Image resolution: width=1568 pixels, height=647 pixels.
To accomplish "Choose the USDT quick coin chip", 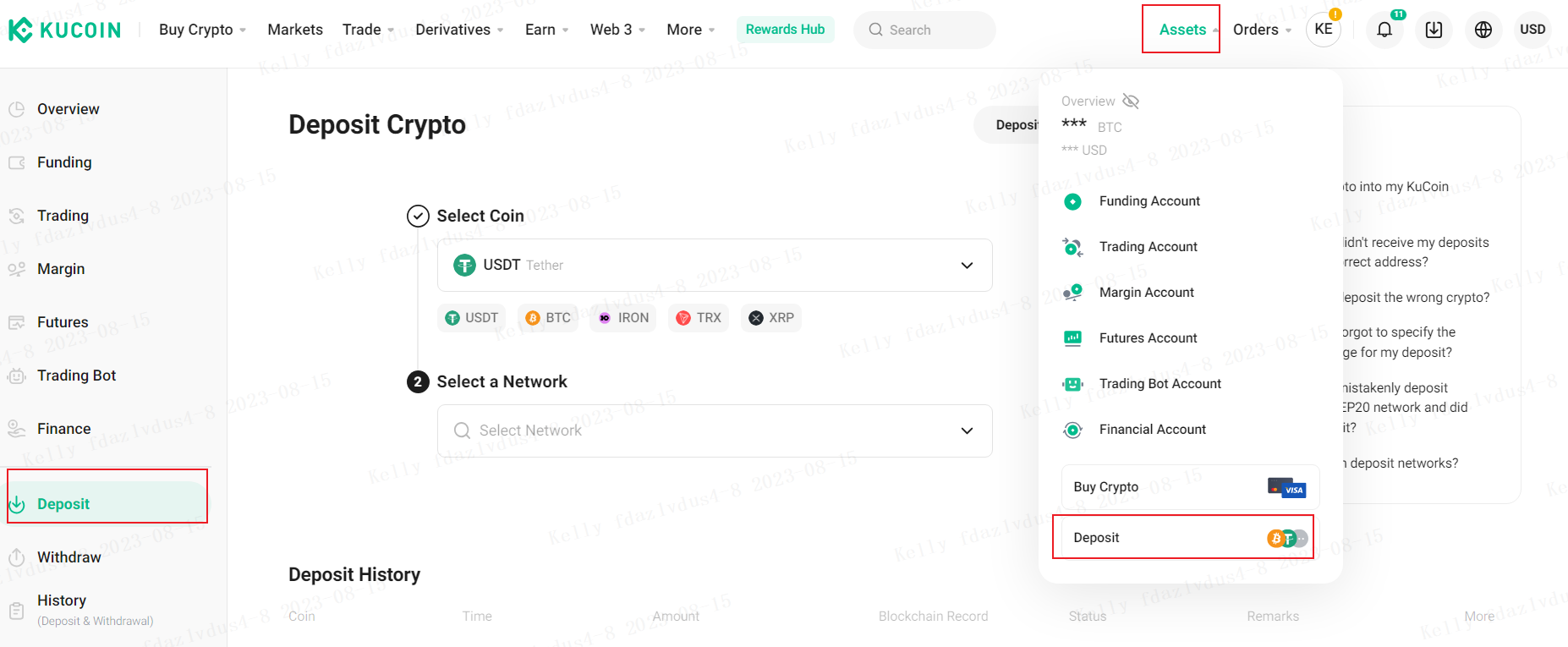I will pos(472,318).
